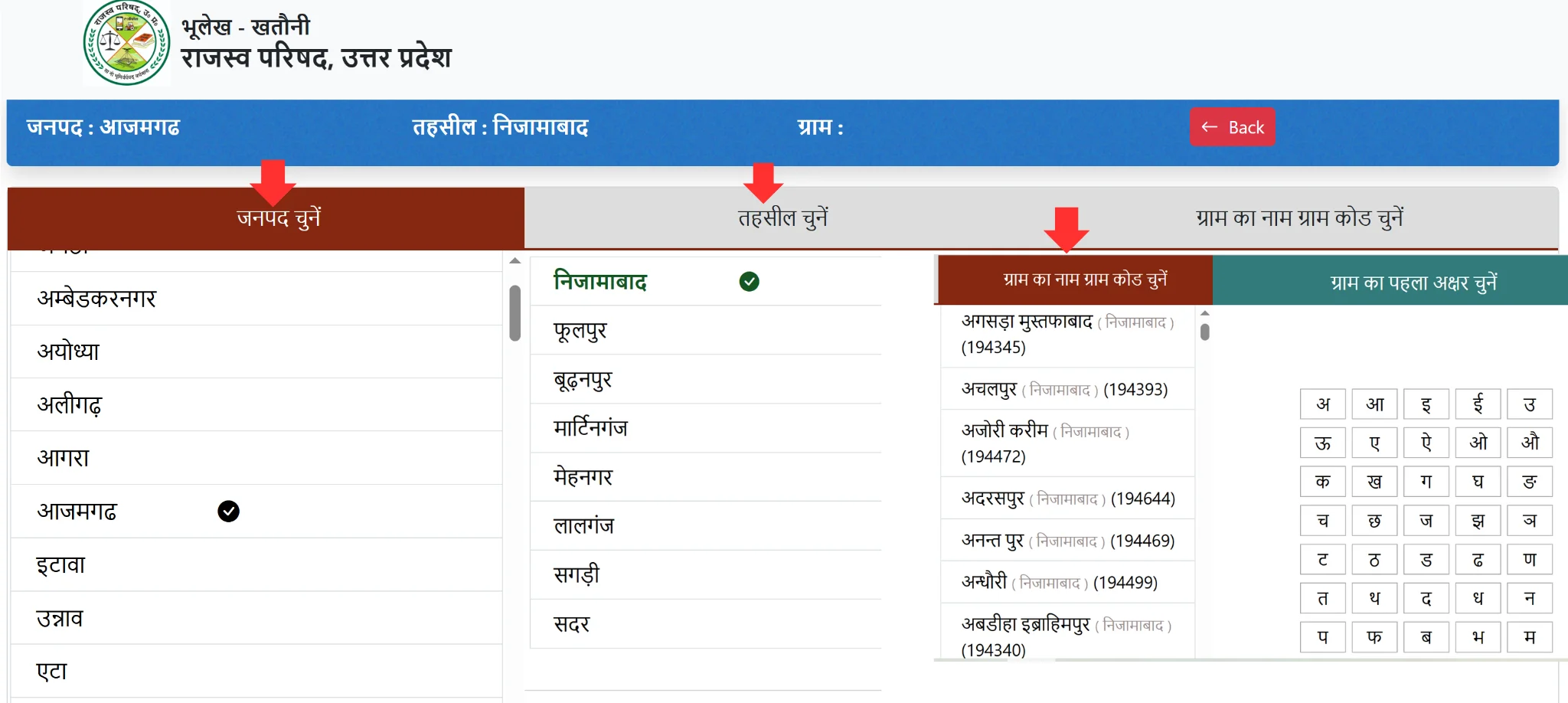Filter villages by letter अ
This screenshot has height=703, width=1568.
(1323, 404)
